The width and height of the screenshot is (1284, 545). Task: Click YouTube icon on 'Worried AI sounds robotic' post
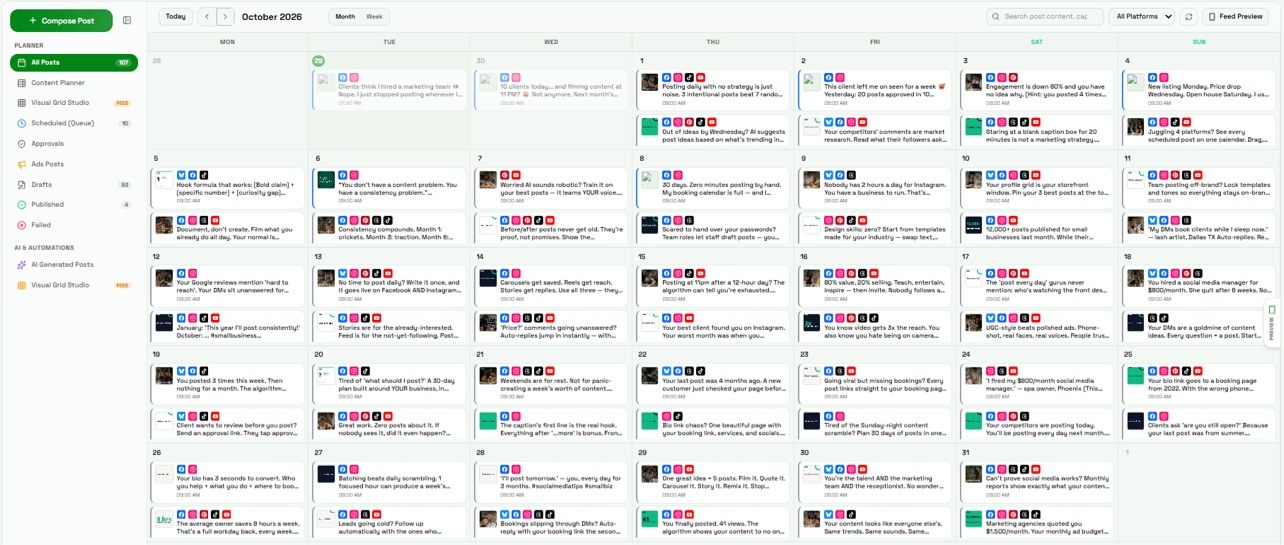coord(516,175)
